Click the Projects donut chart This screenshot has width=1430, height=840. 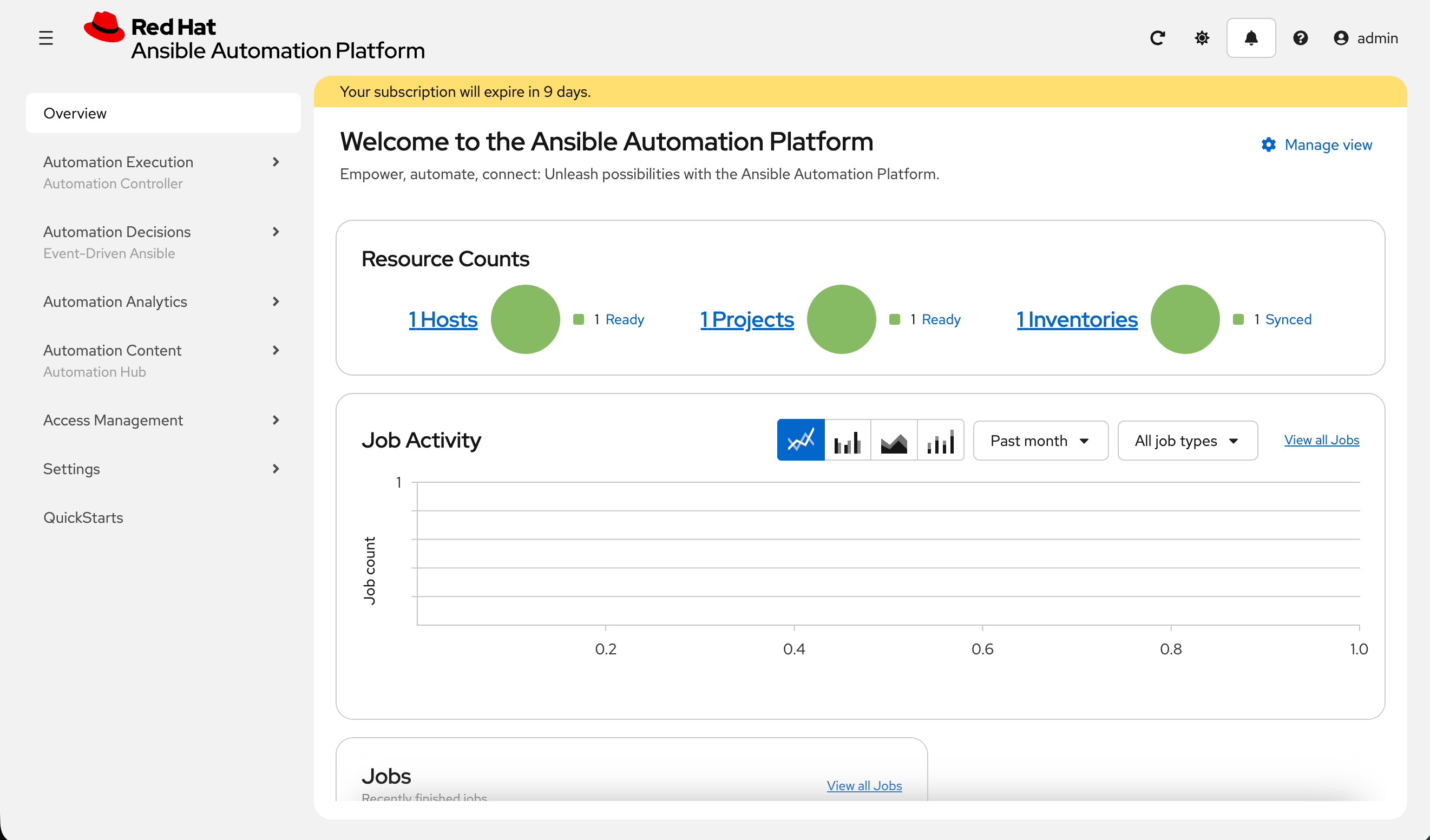pyautogui.click(x=842, y=319)
